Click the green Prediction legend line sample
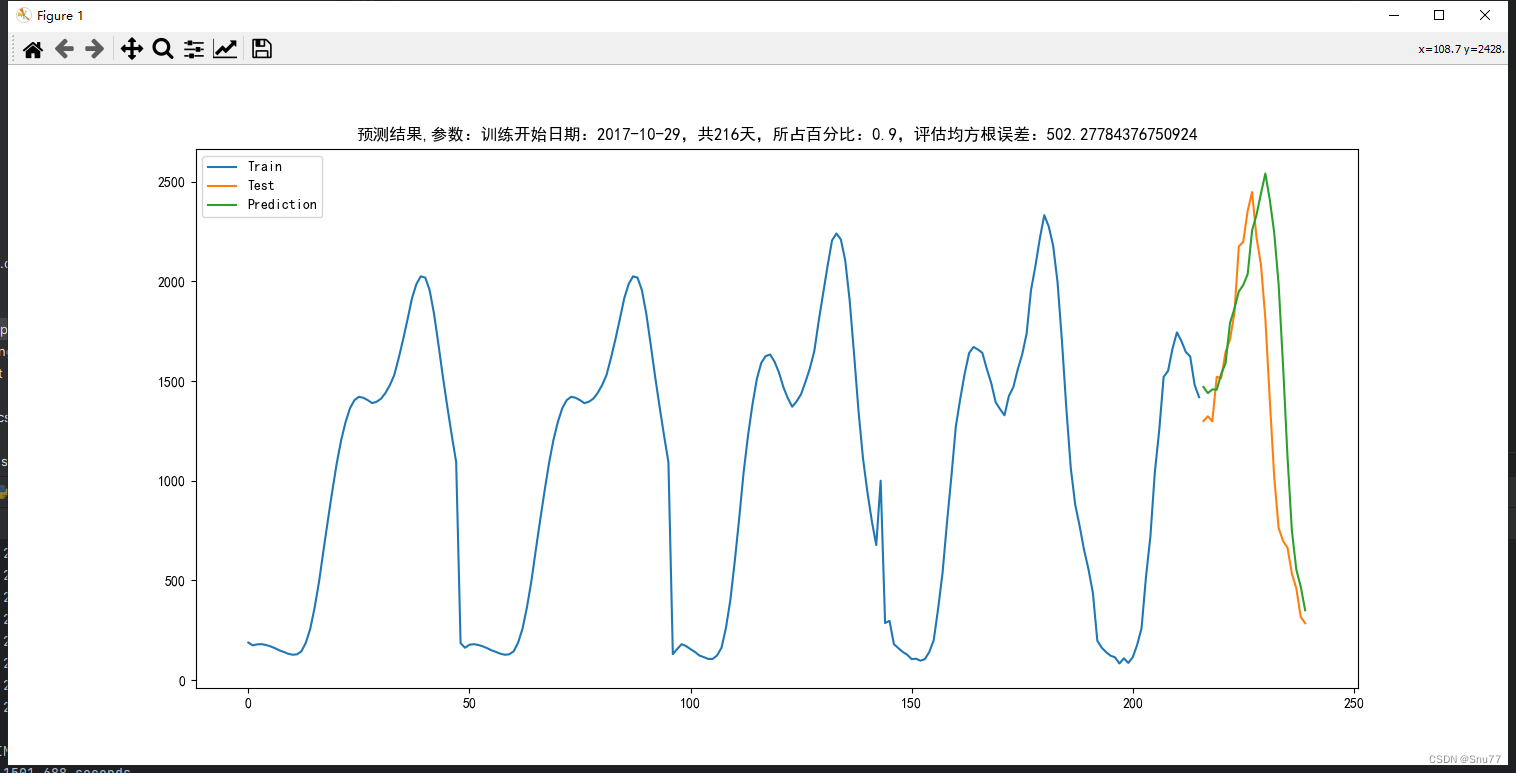 (224, 204)
